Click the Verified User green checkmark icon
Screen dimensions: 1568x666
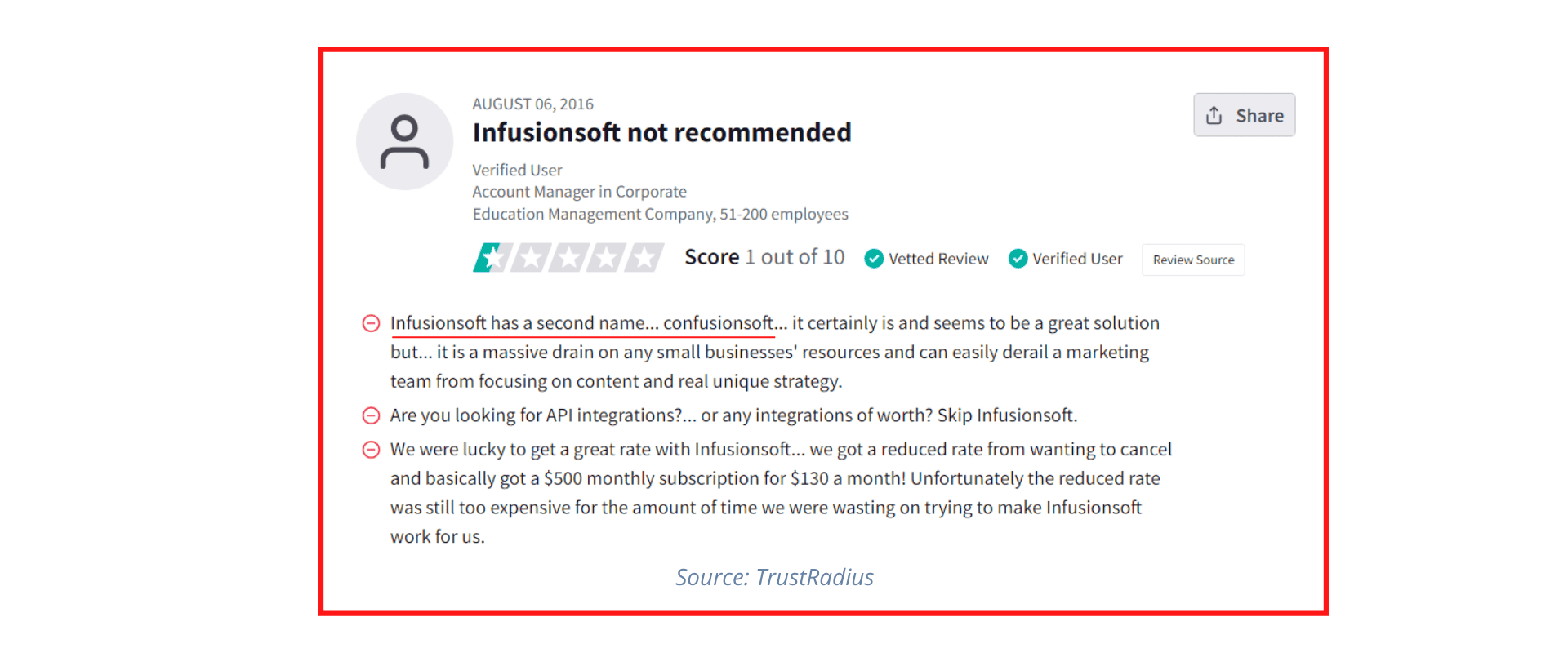[x=1018, y=259]
